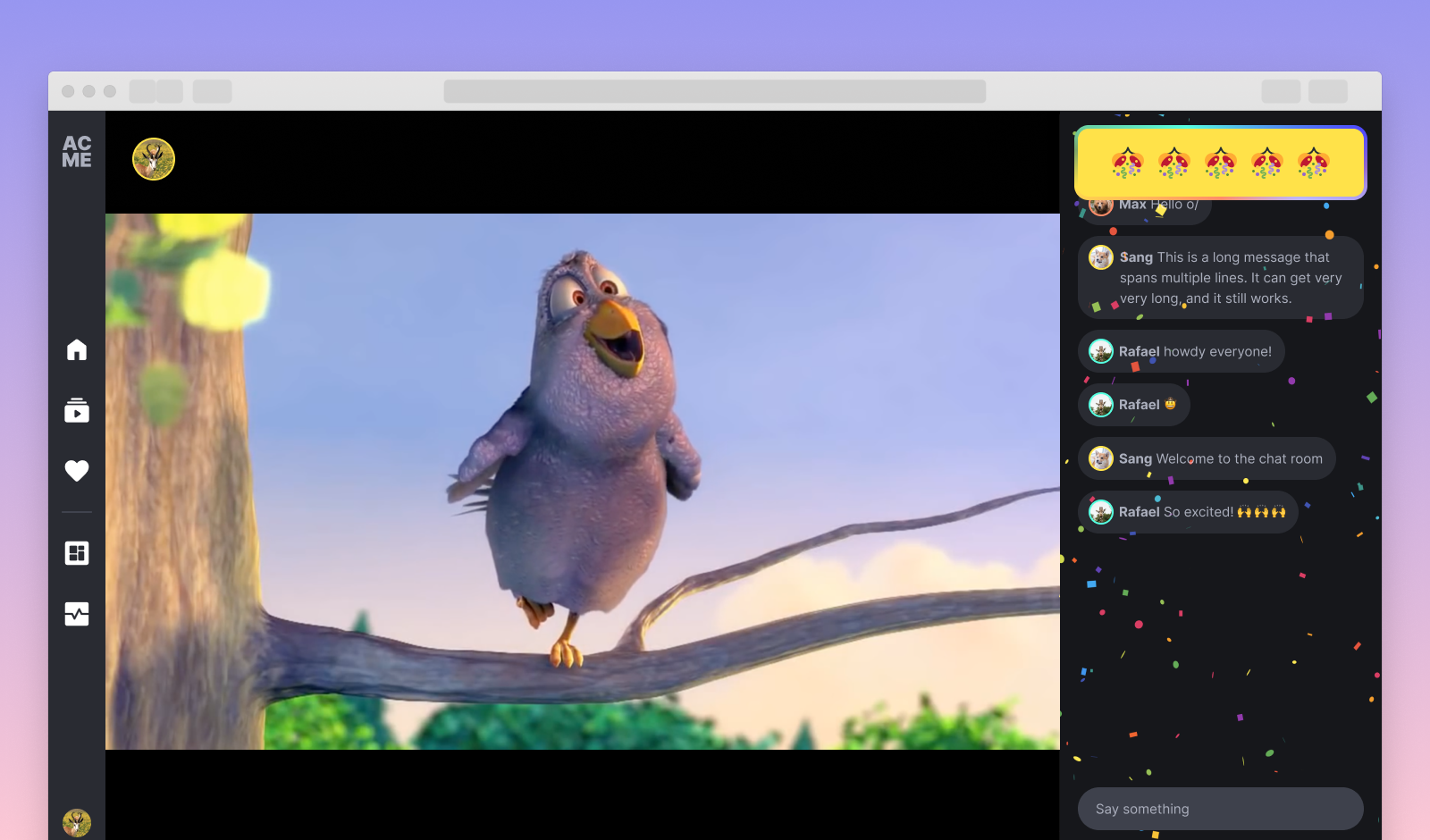Screen dimensions: 1430x840
Task: Open the activity monitor icon
Action: coord(77,614)
